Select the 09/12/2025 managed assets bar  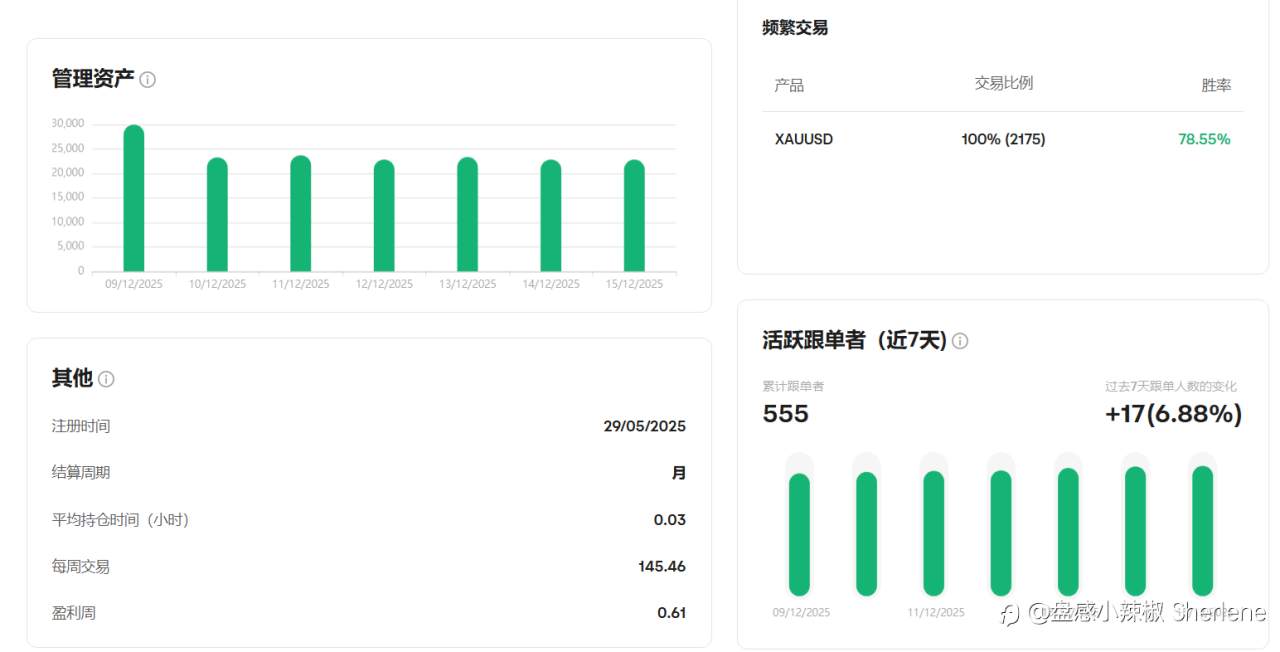(x=134, y=198)
